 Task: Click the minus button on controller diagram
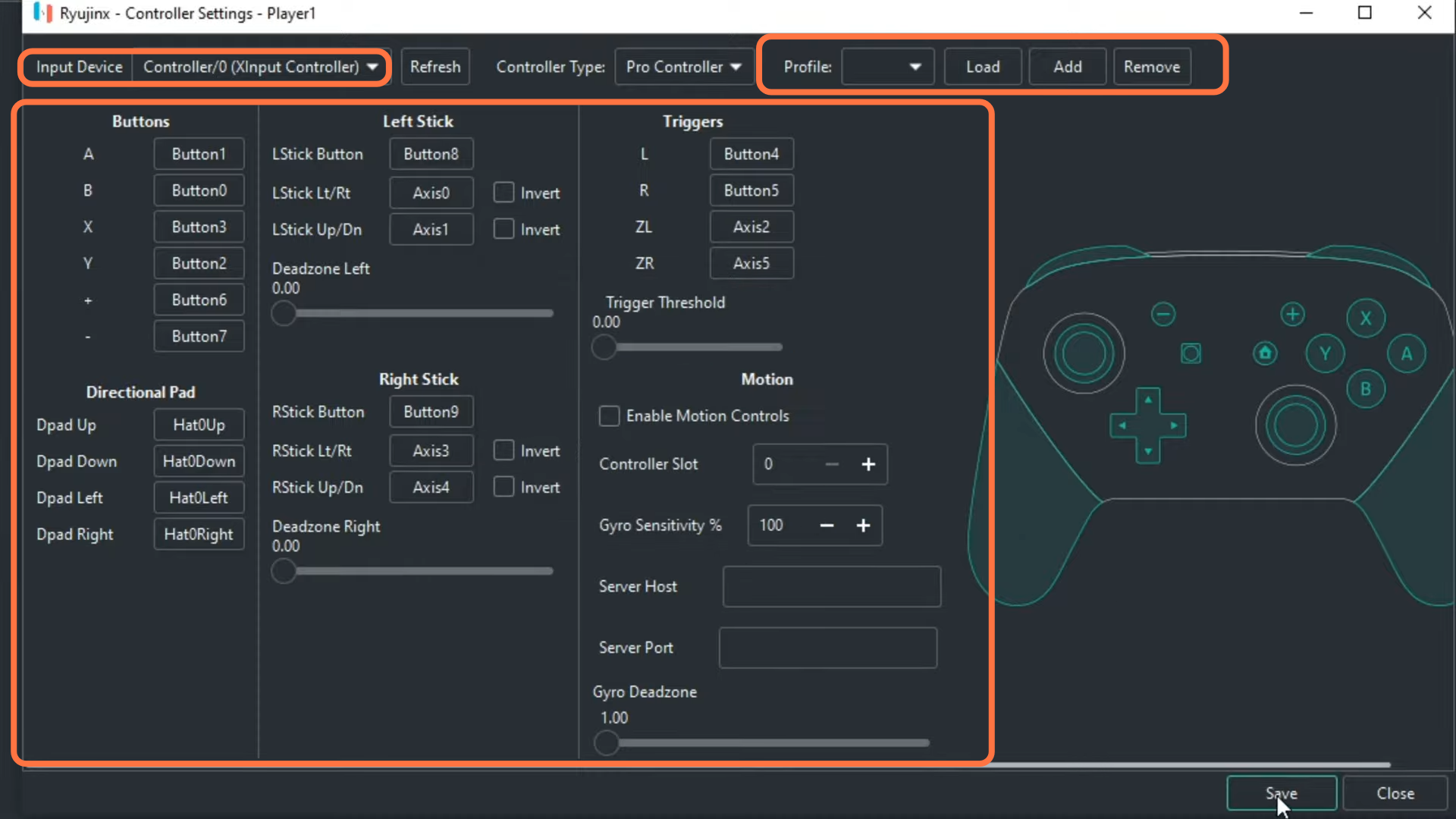click(1163, 314)
